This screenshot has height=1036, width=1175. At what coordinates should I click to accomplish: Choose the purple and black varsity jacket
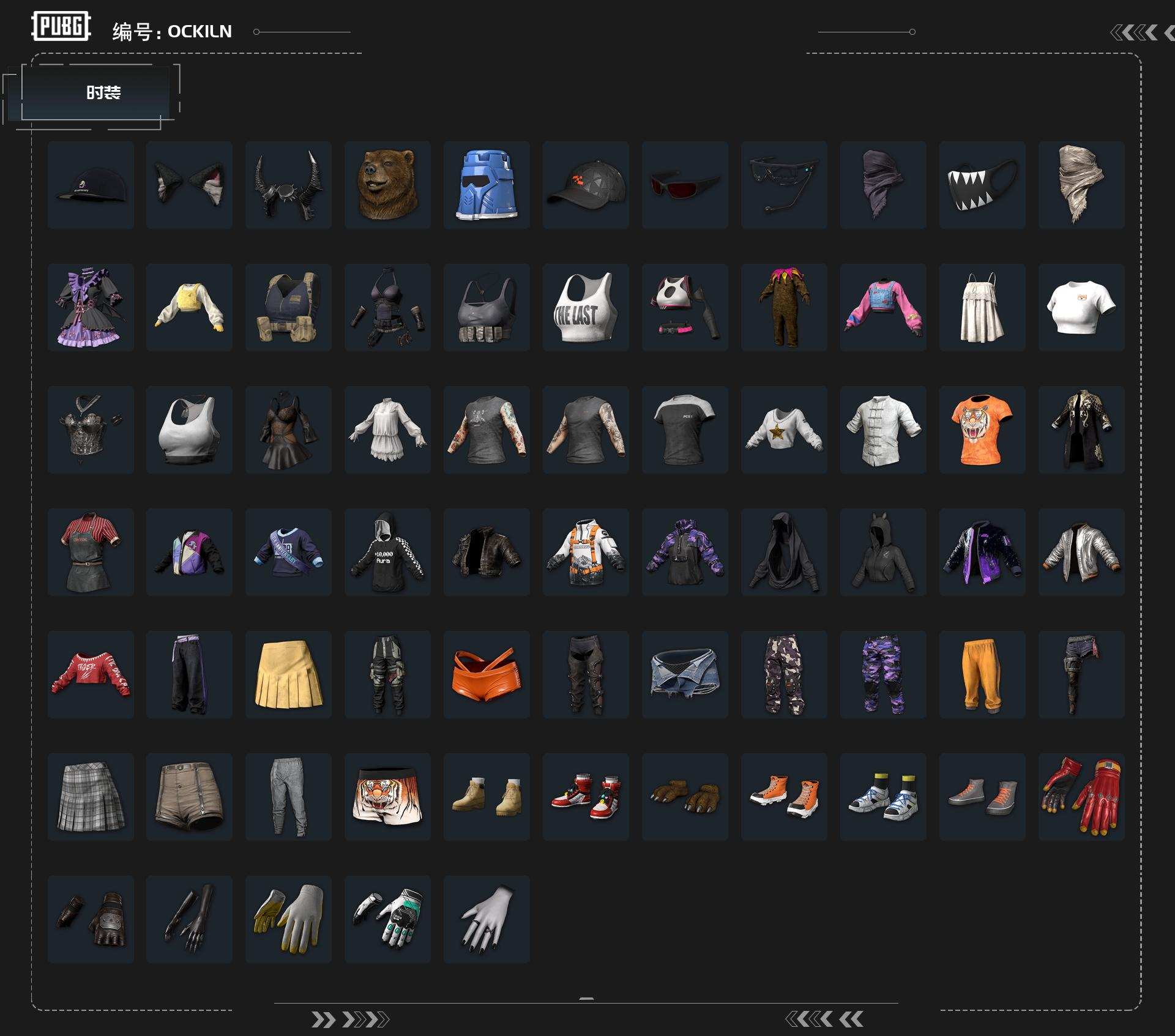pyautogui.click(x=982, y=552)
